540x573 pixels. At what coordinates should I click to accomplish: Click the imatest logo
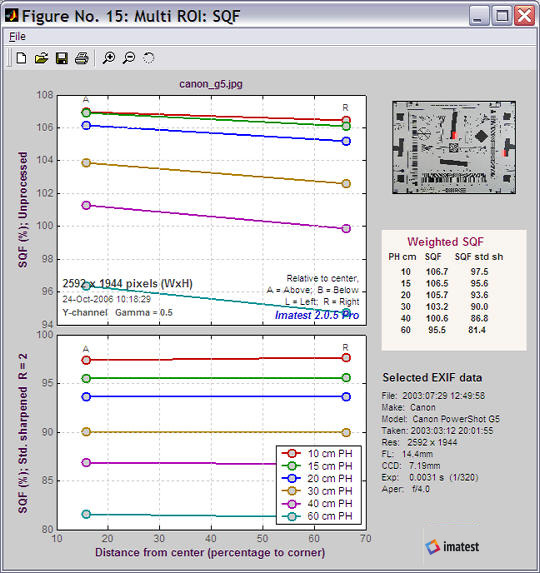click(452, 547)
